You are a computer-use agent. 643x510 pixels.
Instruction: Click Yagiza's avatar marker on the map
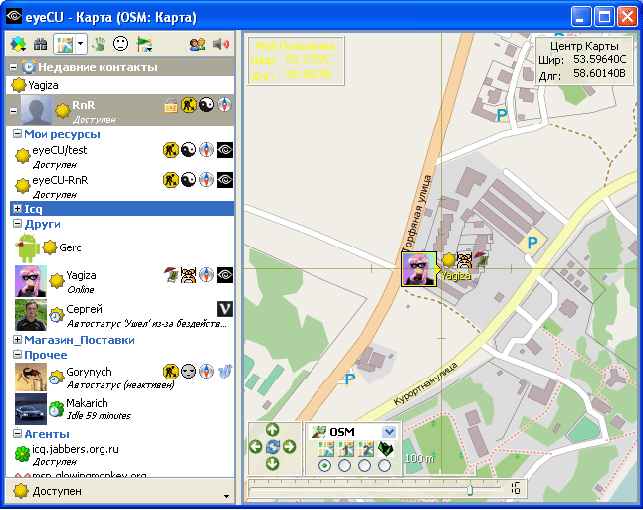[x=419, y=269]
